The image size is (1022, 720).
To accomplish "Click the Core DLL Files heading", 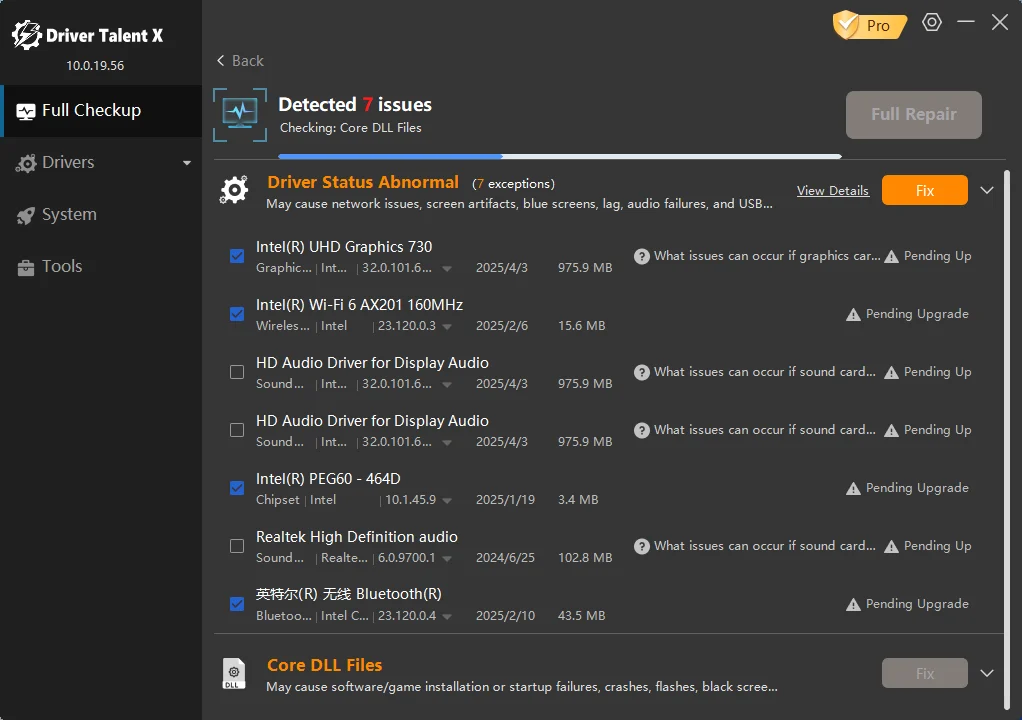I will [325, 665].
